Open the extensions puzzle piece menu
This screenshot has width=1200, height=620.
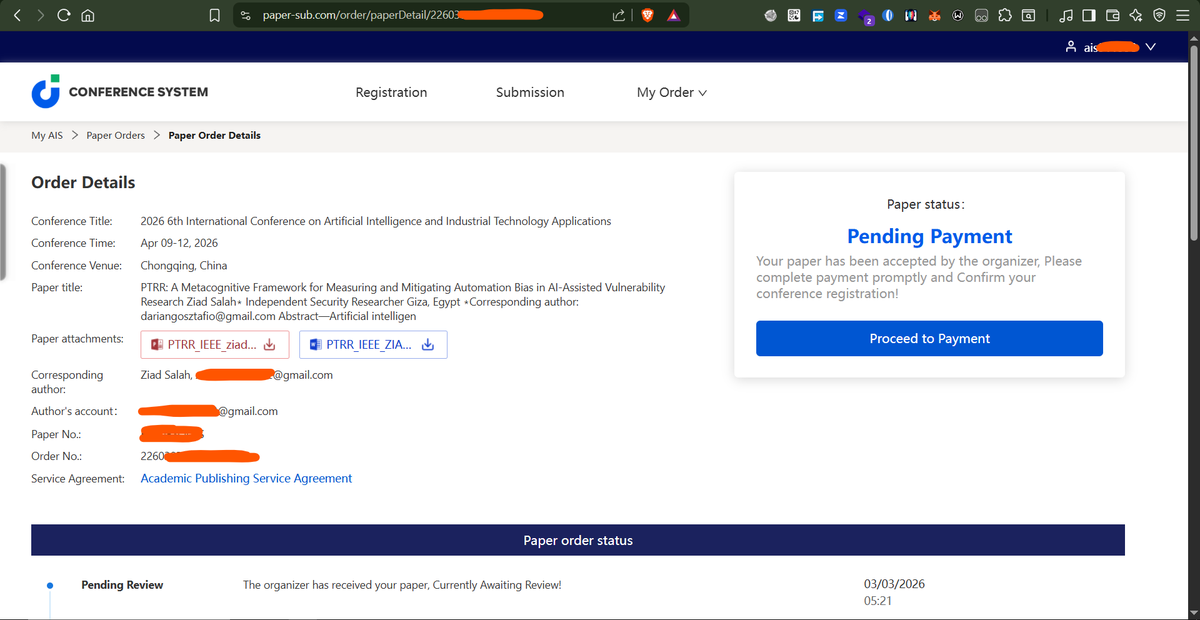pyautogui.click(x=1005, y=15)
